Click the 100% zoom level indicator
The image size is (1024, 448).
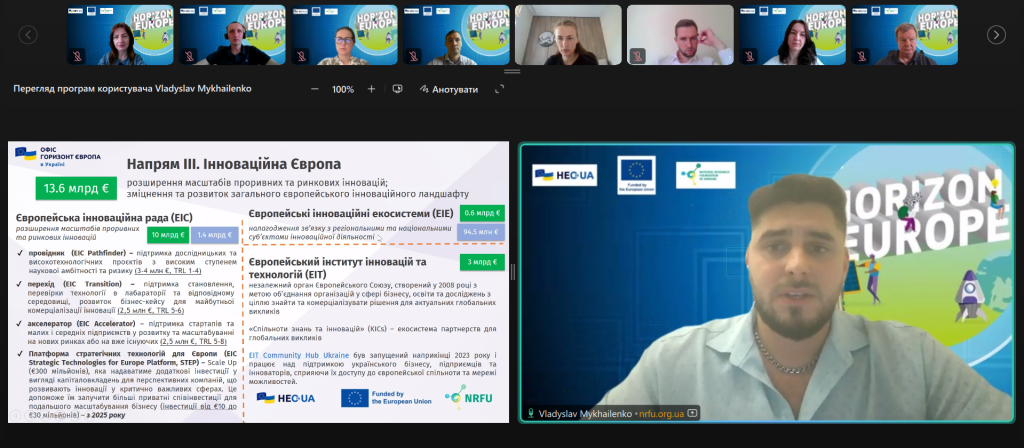tap(343, 89)
